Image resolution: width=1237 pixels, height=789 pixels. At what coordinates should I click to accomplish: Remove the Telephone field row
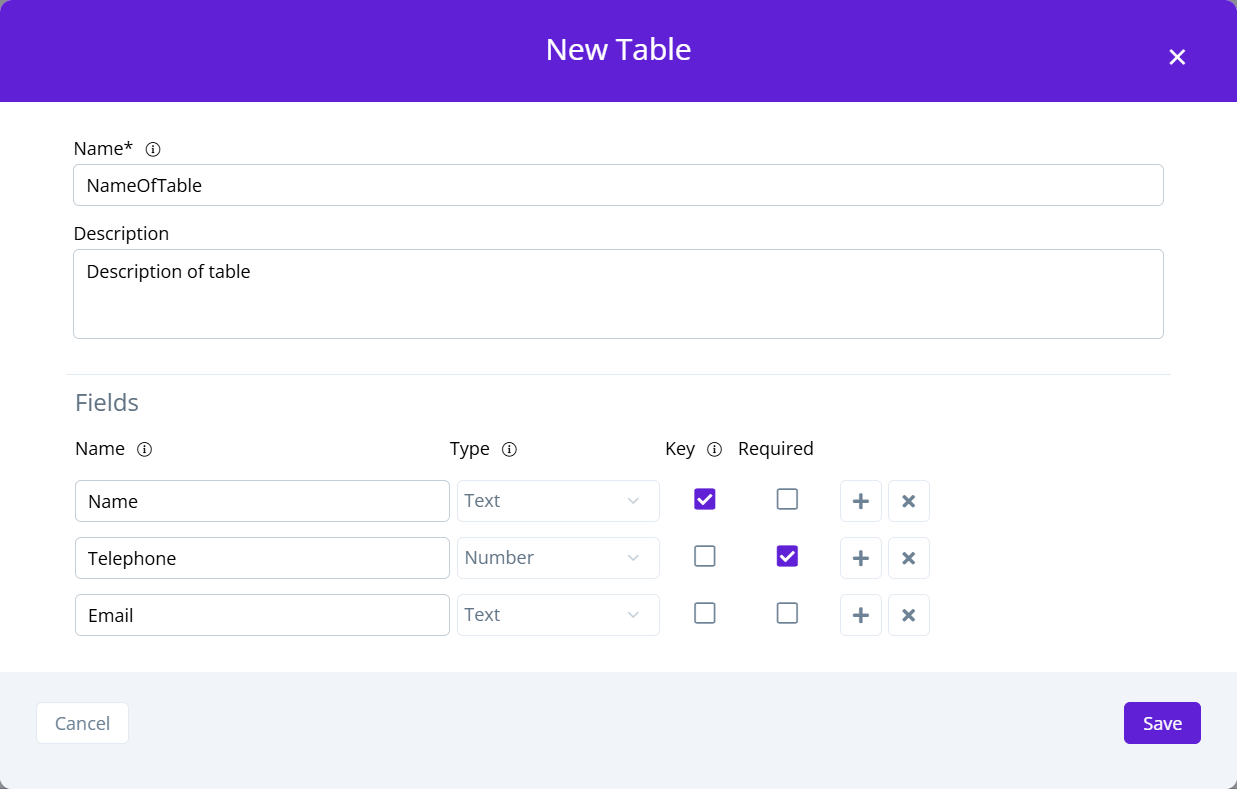(x=908, y=558)
